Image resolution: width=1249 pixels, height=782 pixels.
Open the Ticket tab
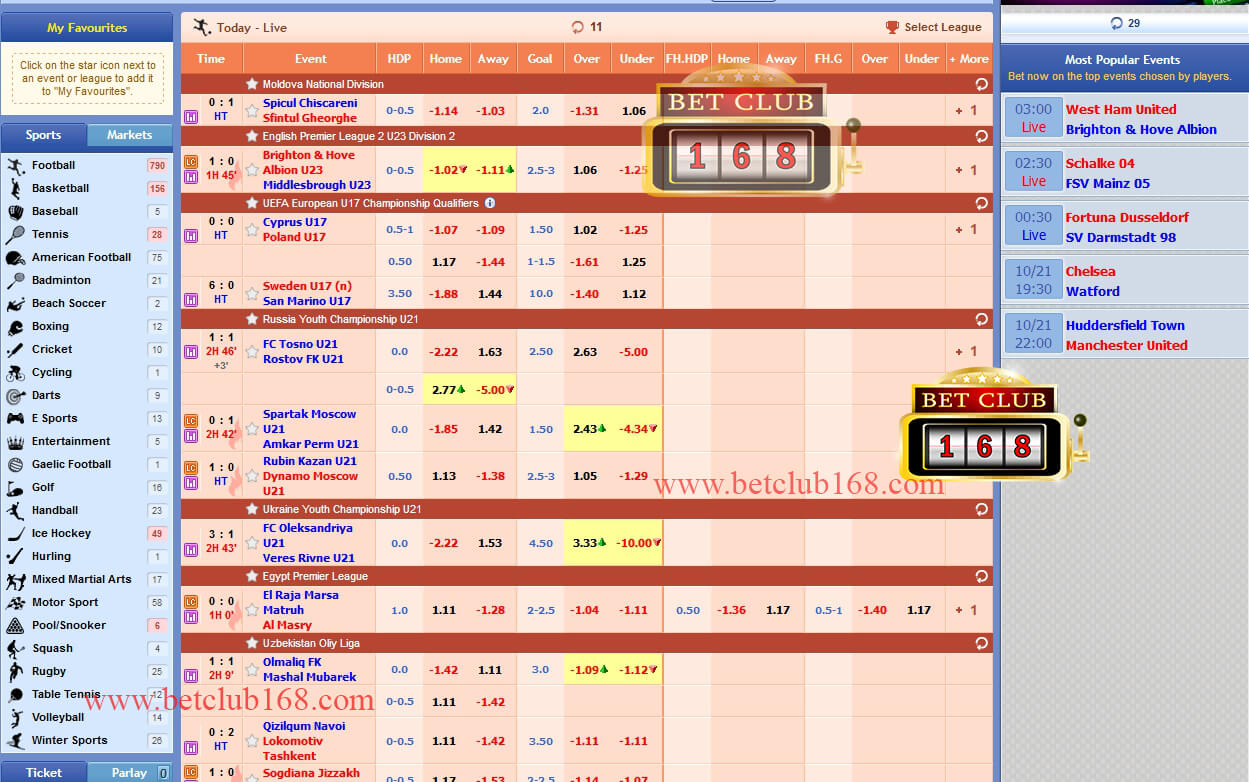coord(43,772)
